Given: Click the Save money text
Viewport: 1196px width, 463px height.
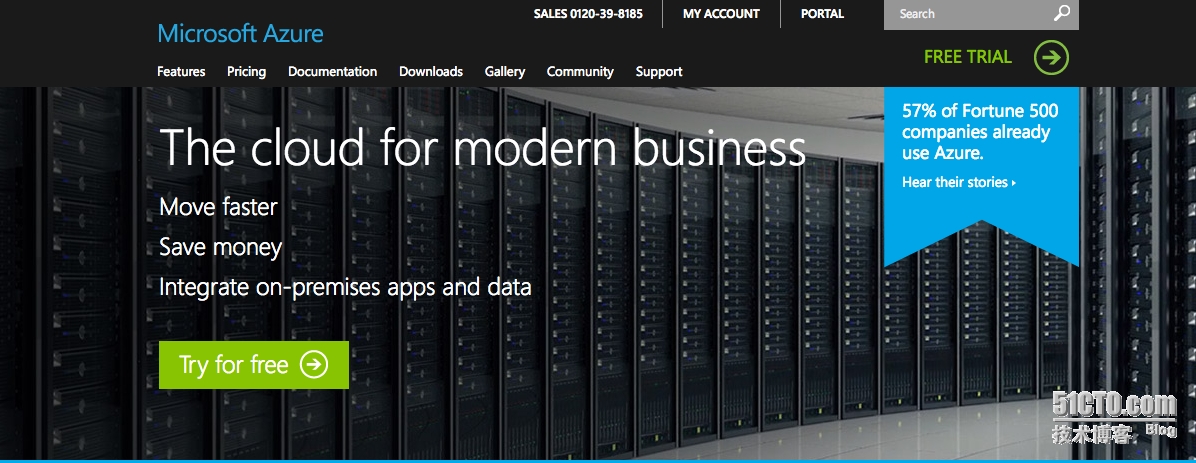Looking at the screenshot, I should tap(220, 247).
